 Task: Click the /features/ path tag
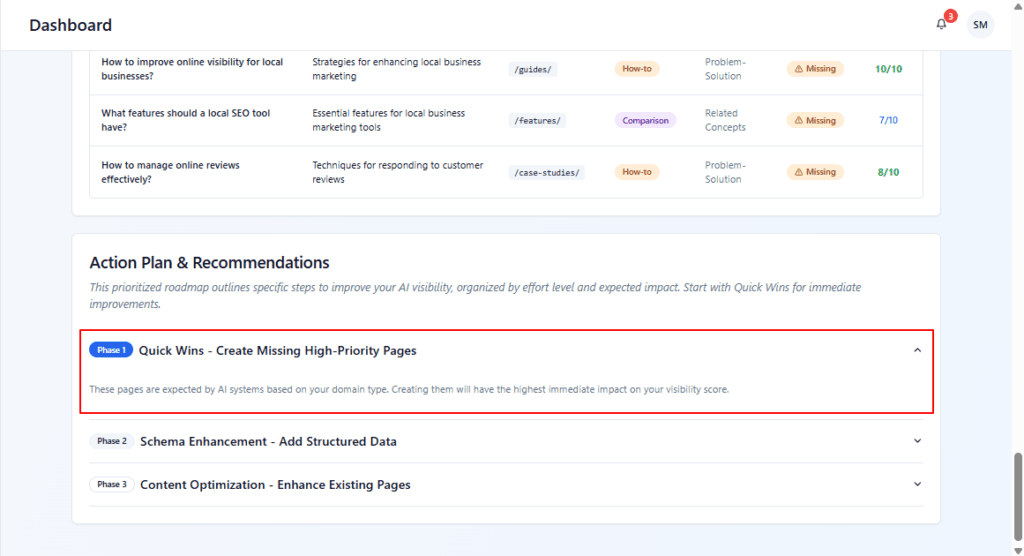[x=538, y=120]
